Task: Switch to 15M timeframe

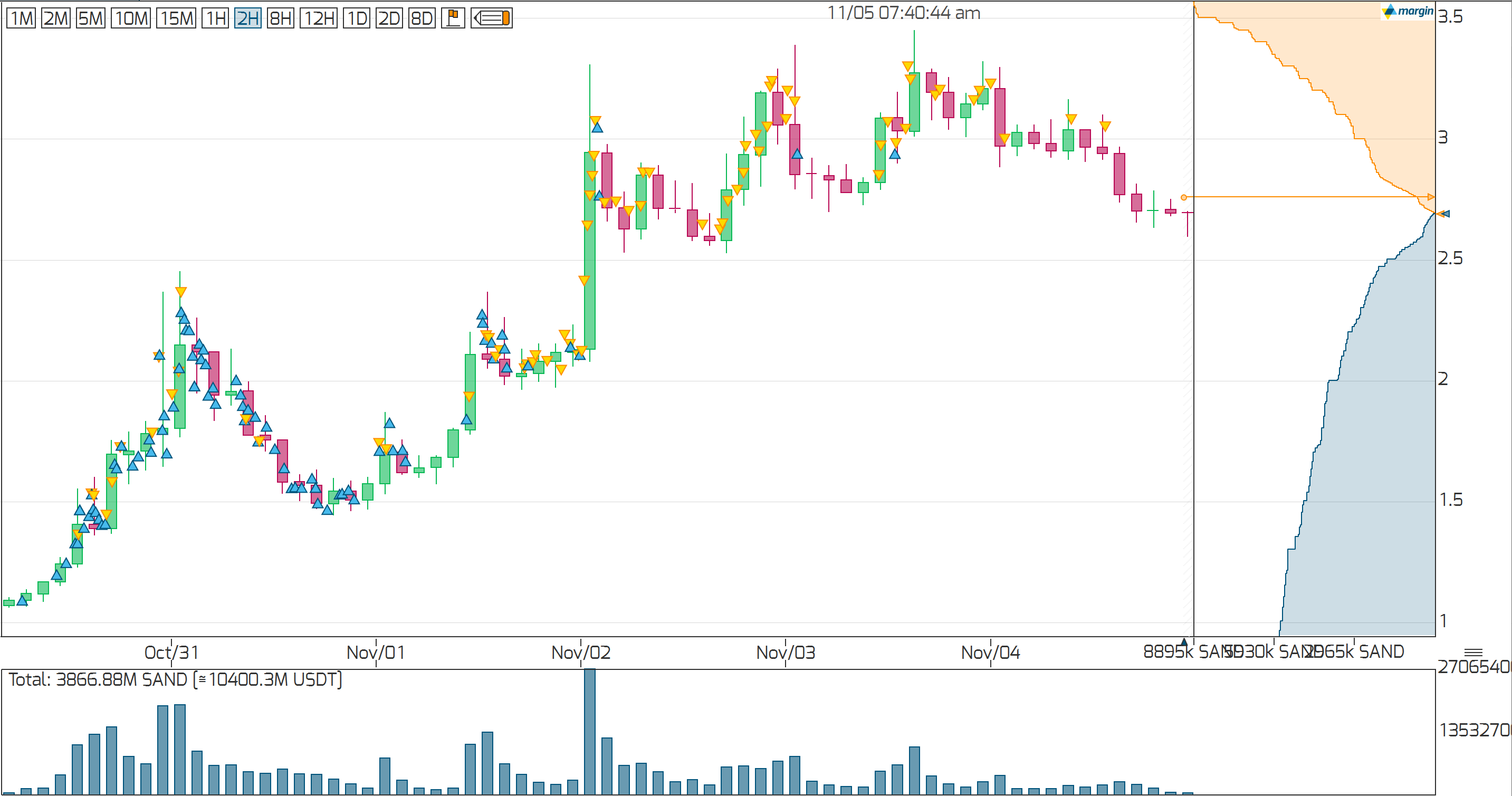Action: pos(176,18)
